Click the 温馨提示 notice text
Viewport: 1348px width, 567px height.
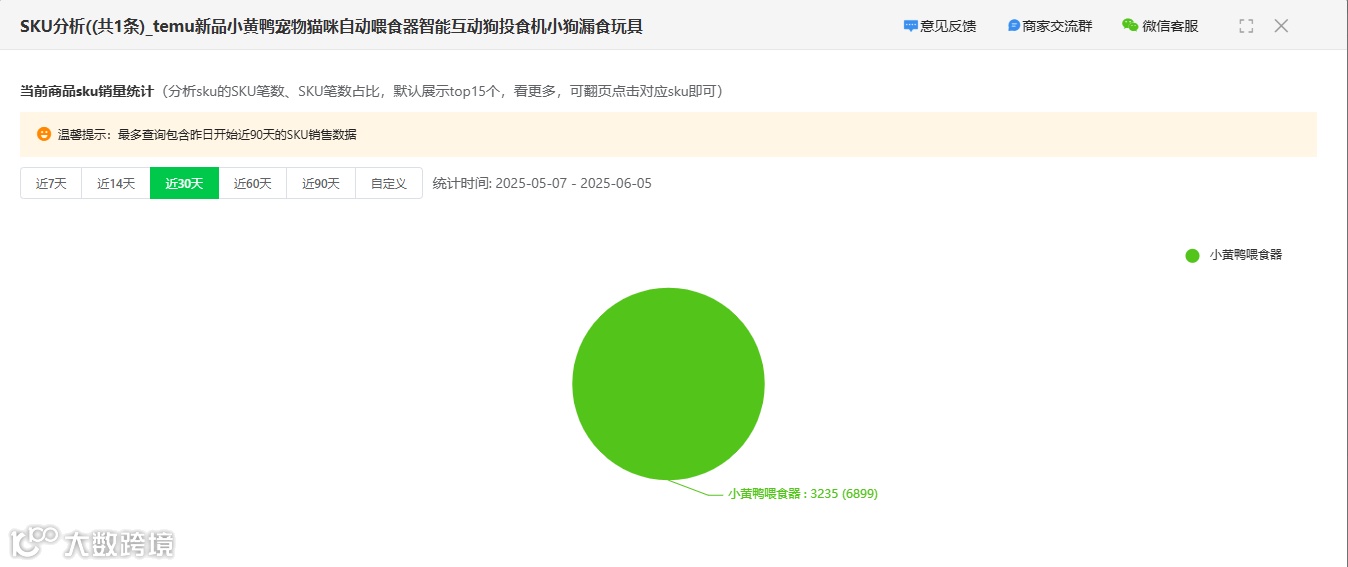coord(207,134)
